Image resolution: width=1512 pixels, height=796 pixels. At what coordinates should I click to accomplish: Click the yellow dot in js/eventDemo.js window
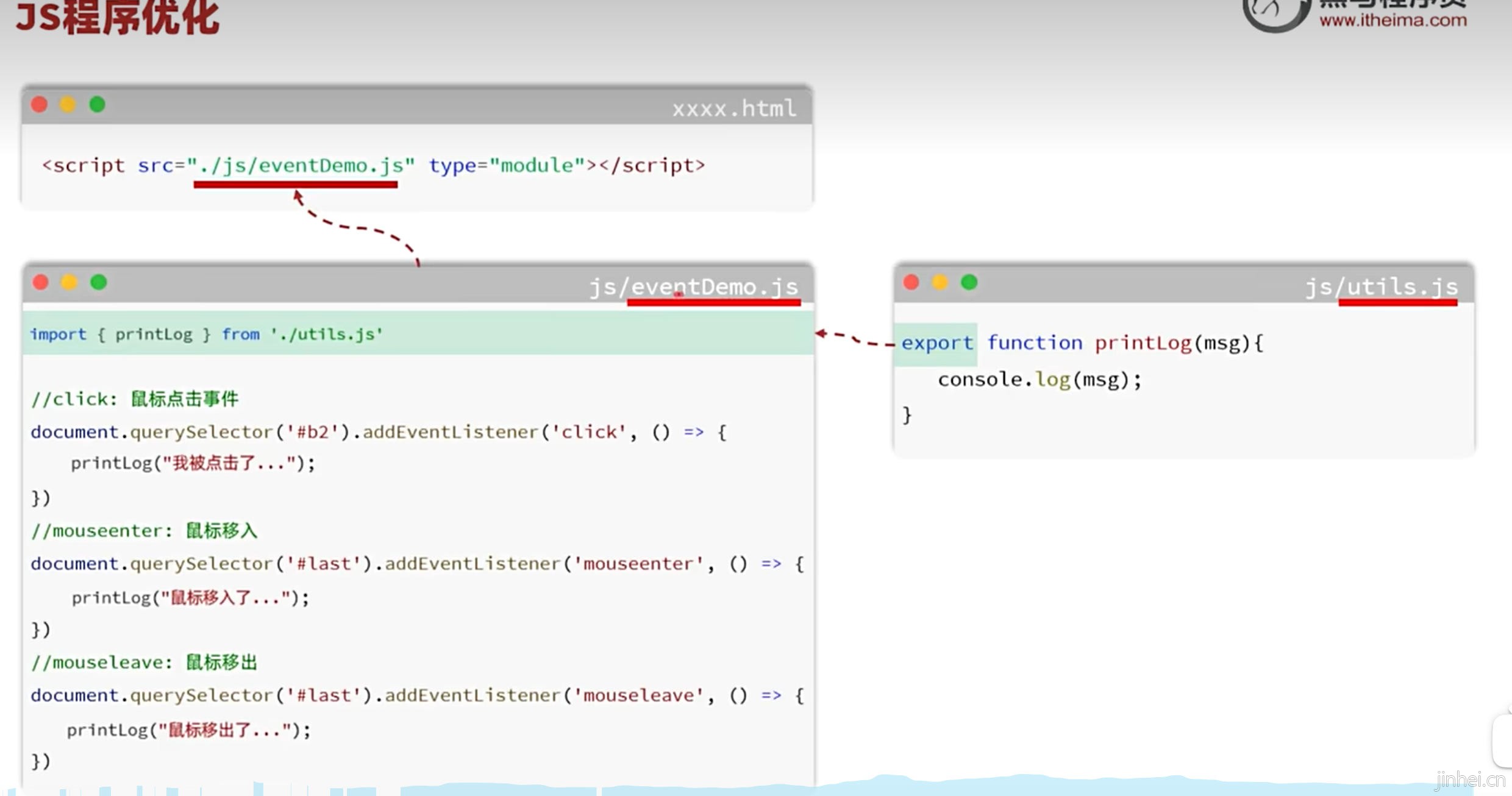click(x=70, y=282)
